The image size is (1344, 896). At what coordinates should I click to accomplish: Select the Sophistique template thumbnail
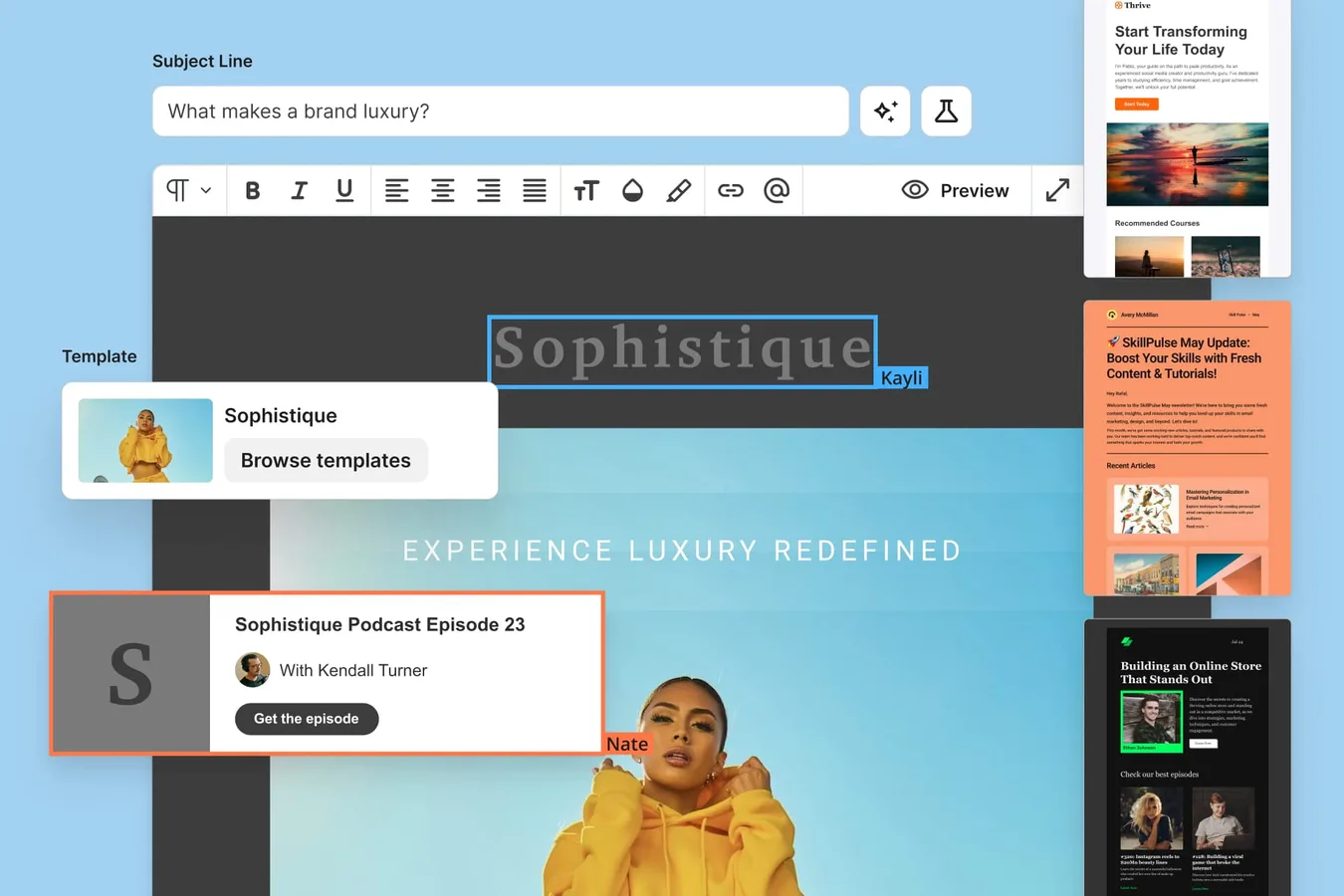[144, 439]
